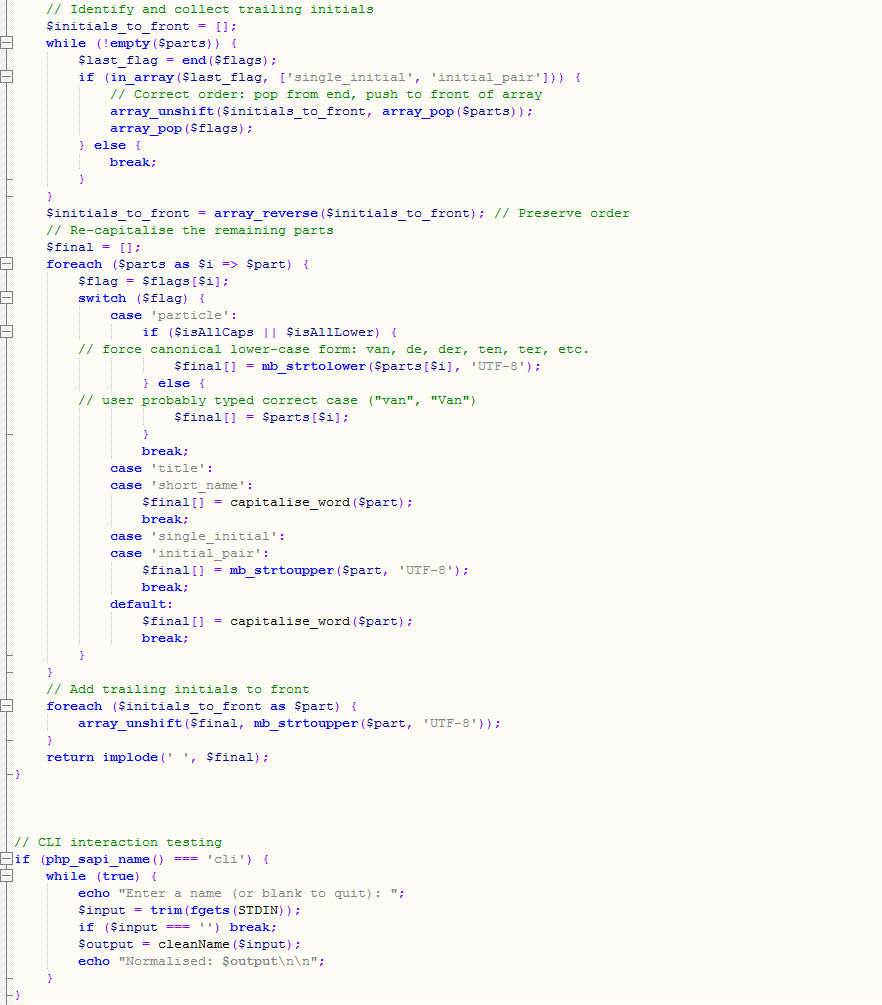Click the 'mb_strtolower($parts[$i], 'UTF-8')' line

[358, 366]
